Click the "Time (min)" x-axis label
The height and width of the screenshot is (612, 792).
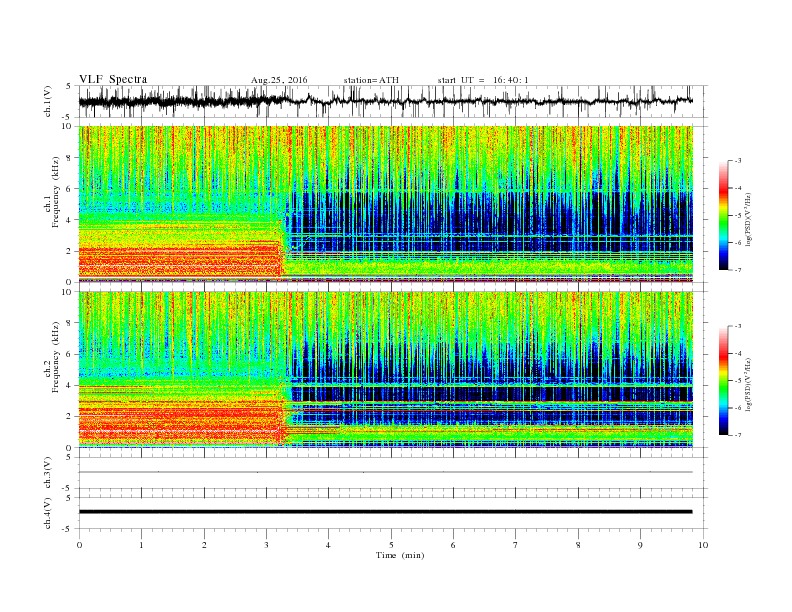click(400, 555)
